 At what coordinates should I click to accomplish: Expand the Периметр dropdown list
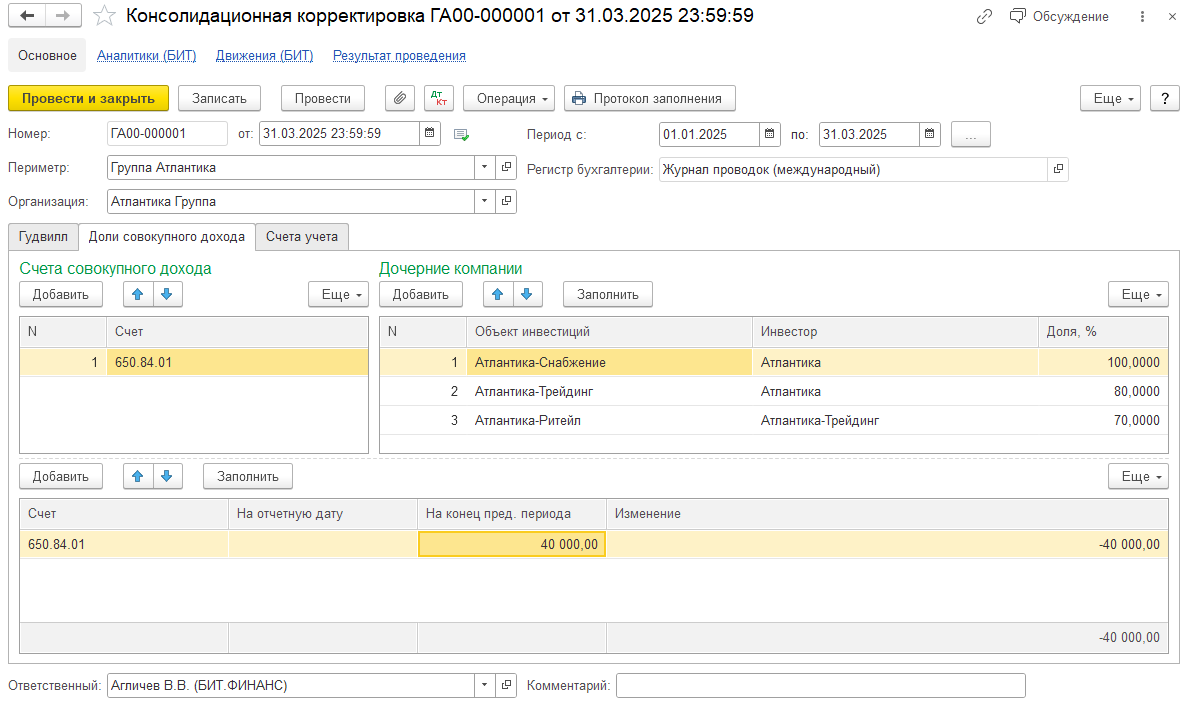point(485,168)
